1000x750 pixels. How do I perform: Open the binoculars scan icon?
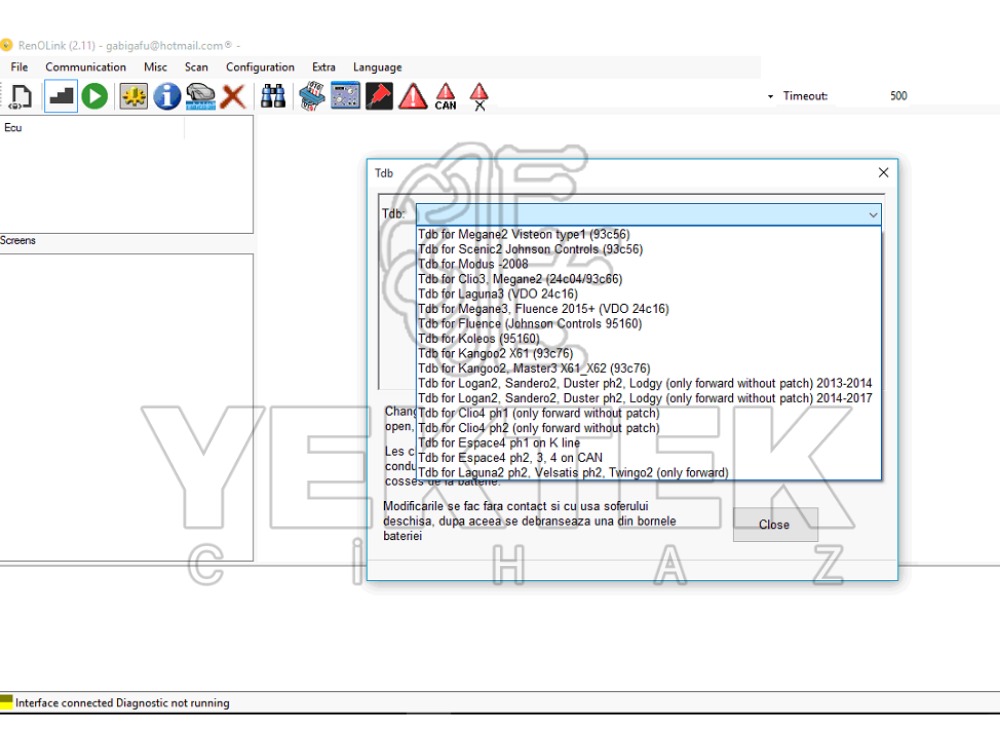(273, 96)
